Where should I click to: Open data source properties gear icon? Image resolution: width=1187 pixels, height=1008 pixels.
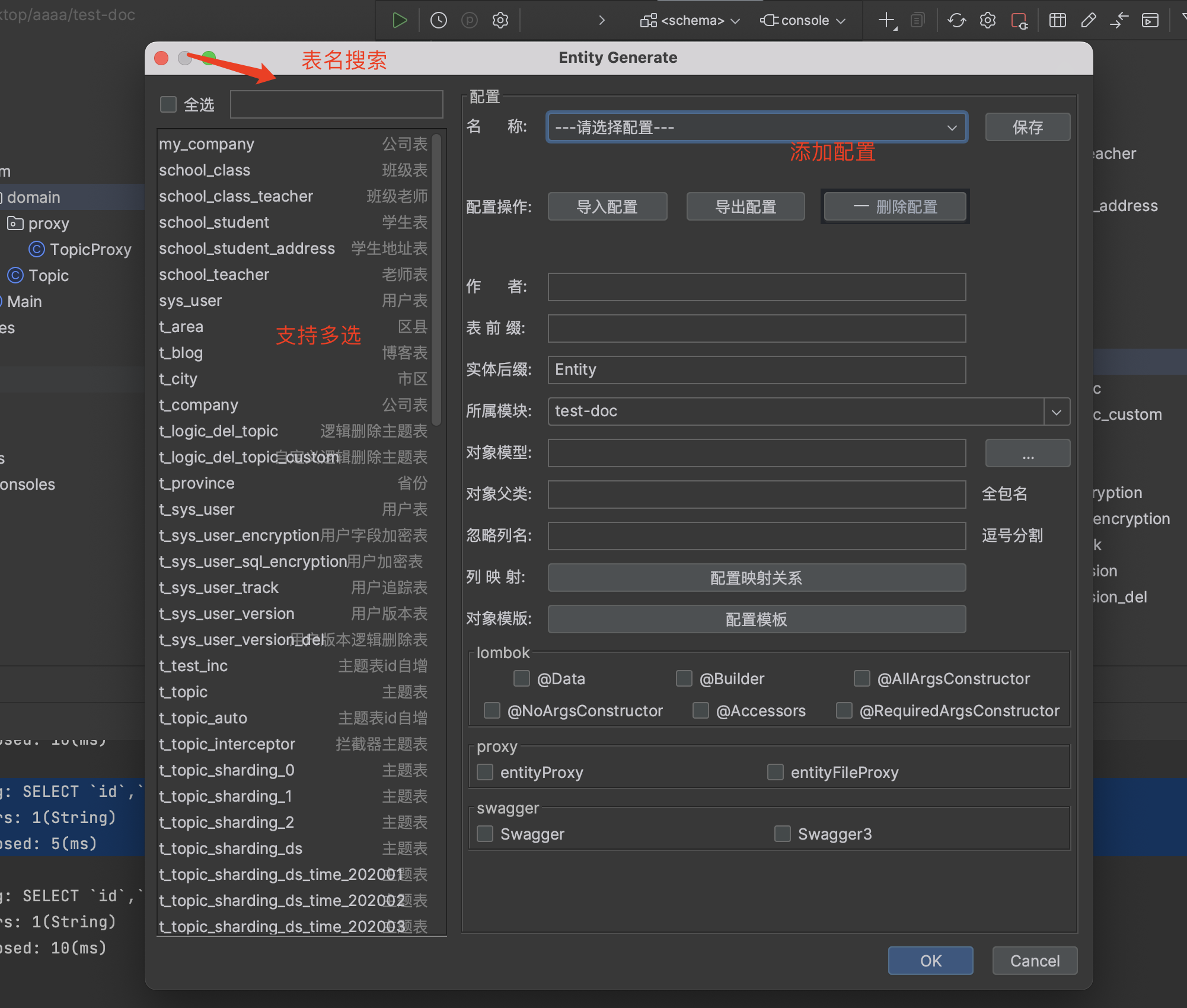point(987,21)
